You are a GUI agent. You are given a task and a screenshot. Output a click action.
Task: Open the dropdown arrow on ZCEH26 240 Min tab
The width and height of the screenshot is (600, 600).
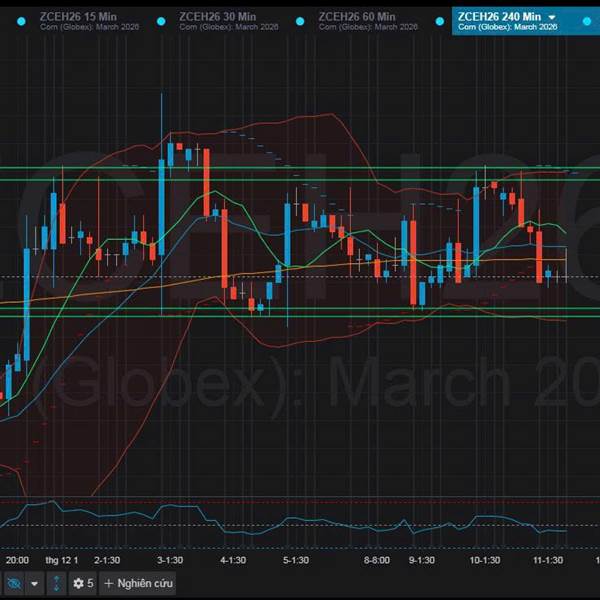coord(552,17)
